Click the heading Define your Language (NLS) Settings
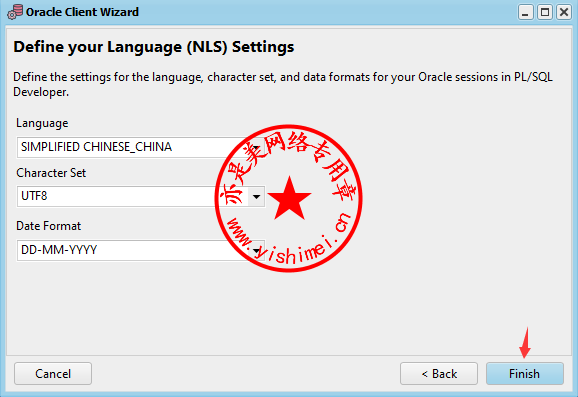 click(x=154, y=47)
